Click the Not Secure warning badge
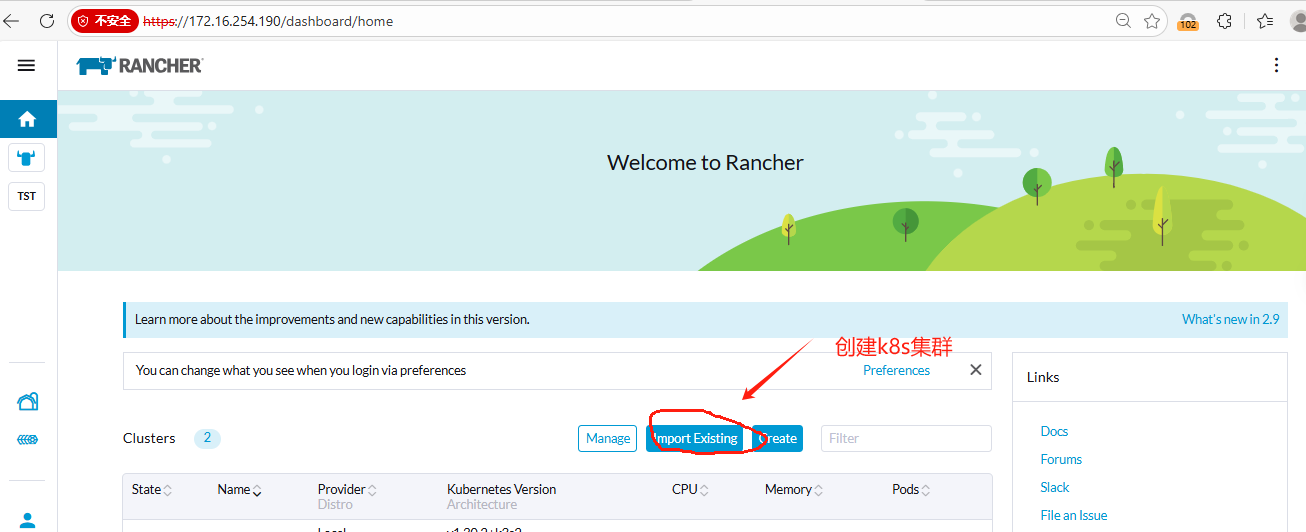This screenshot has height=532, width=1306. point(104,21)
